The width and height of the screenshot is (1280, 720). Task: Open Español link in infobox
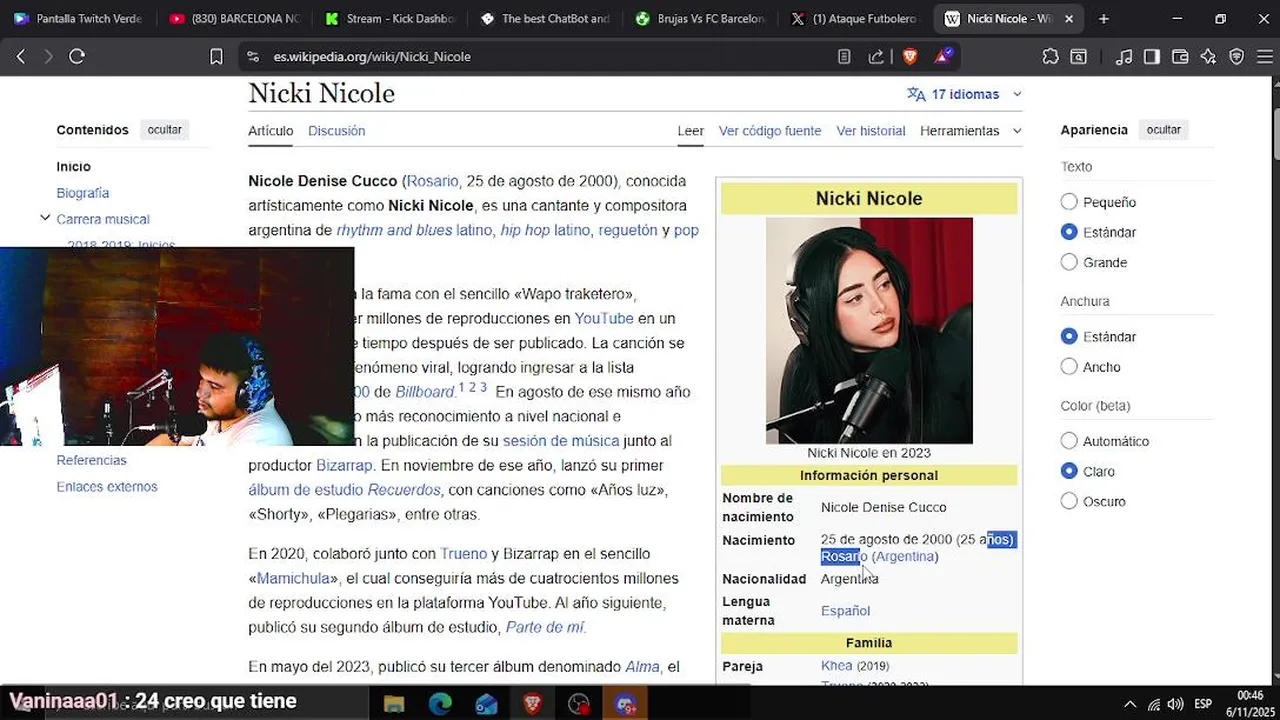845,611
